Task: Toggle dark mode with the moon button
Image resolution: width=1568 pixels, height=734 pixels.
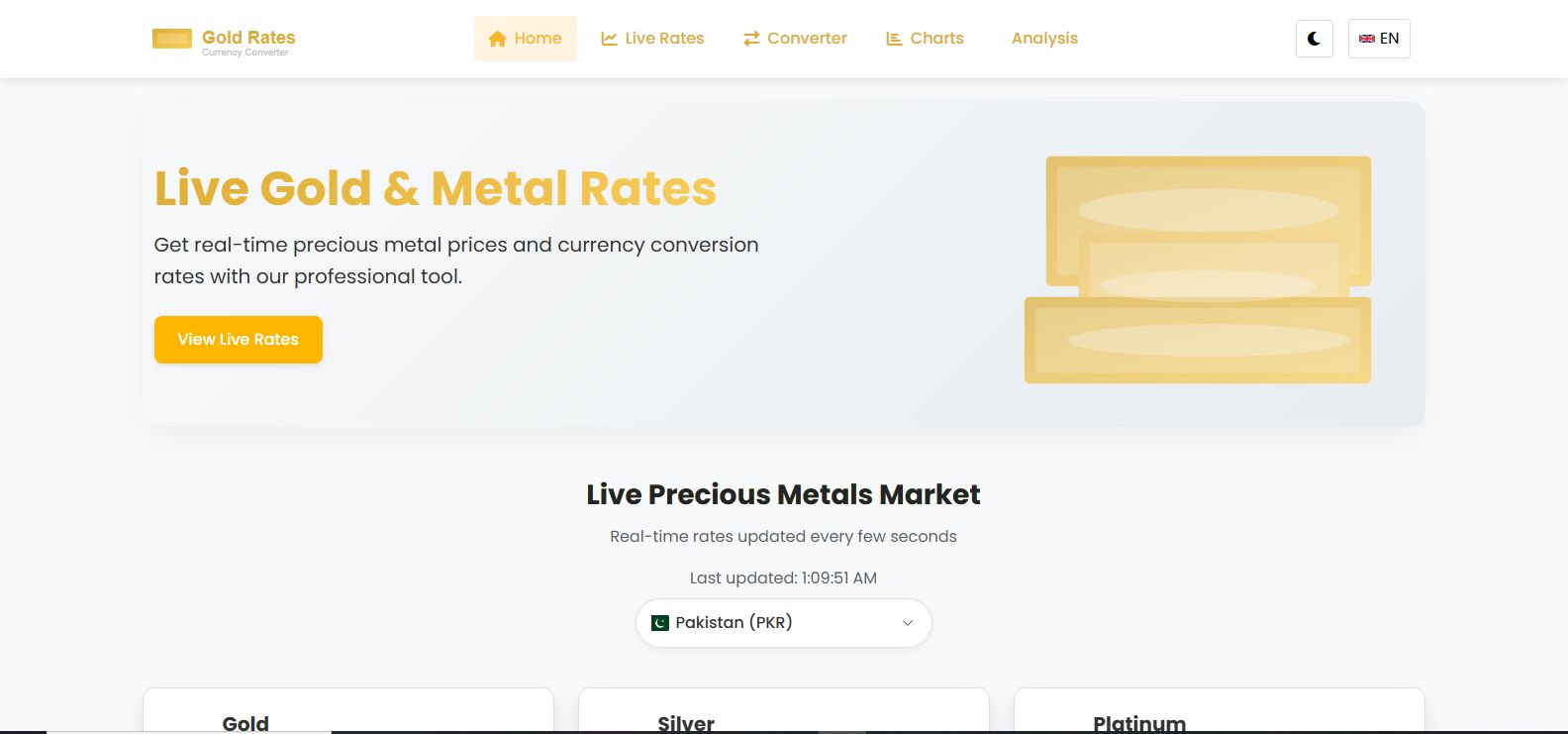Action: 1314,39
